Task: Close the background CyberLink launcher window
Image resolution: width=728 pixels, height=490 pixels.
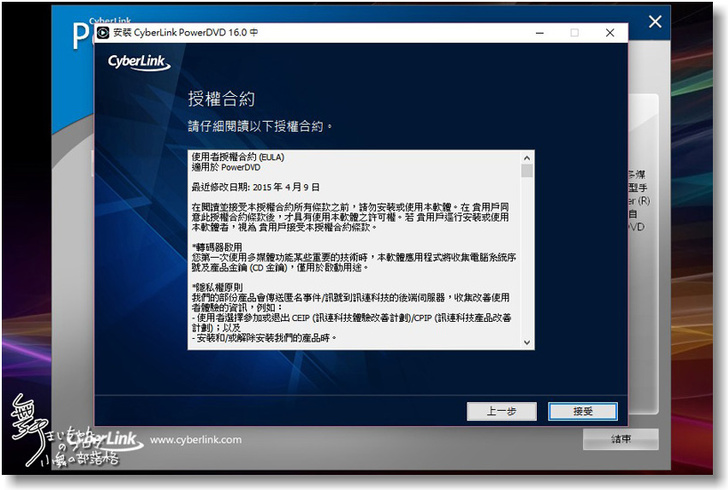Action: click(x=655, y=21)
